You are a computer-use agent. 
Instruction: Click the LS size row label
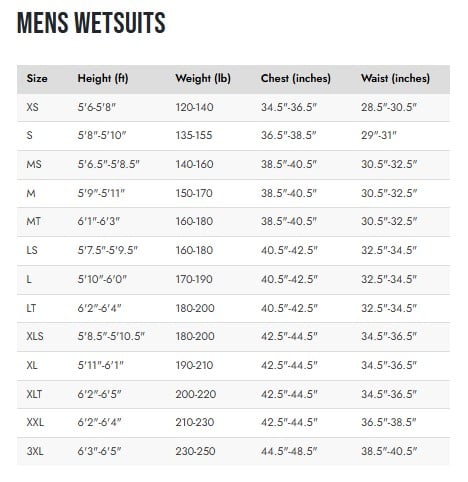pyautogui.click(x=32, y=250)
